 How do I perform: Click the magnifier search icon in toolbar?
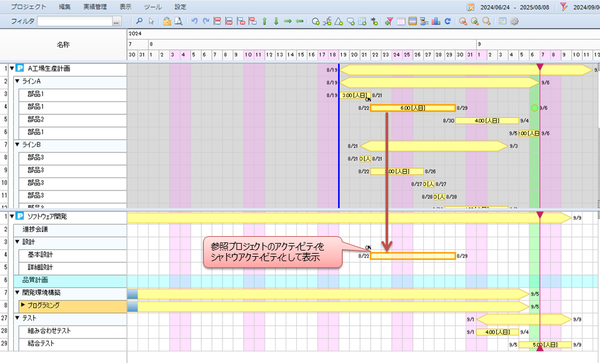pyautogui.click(x=140, y=21)
